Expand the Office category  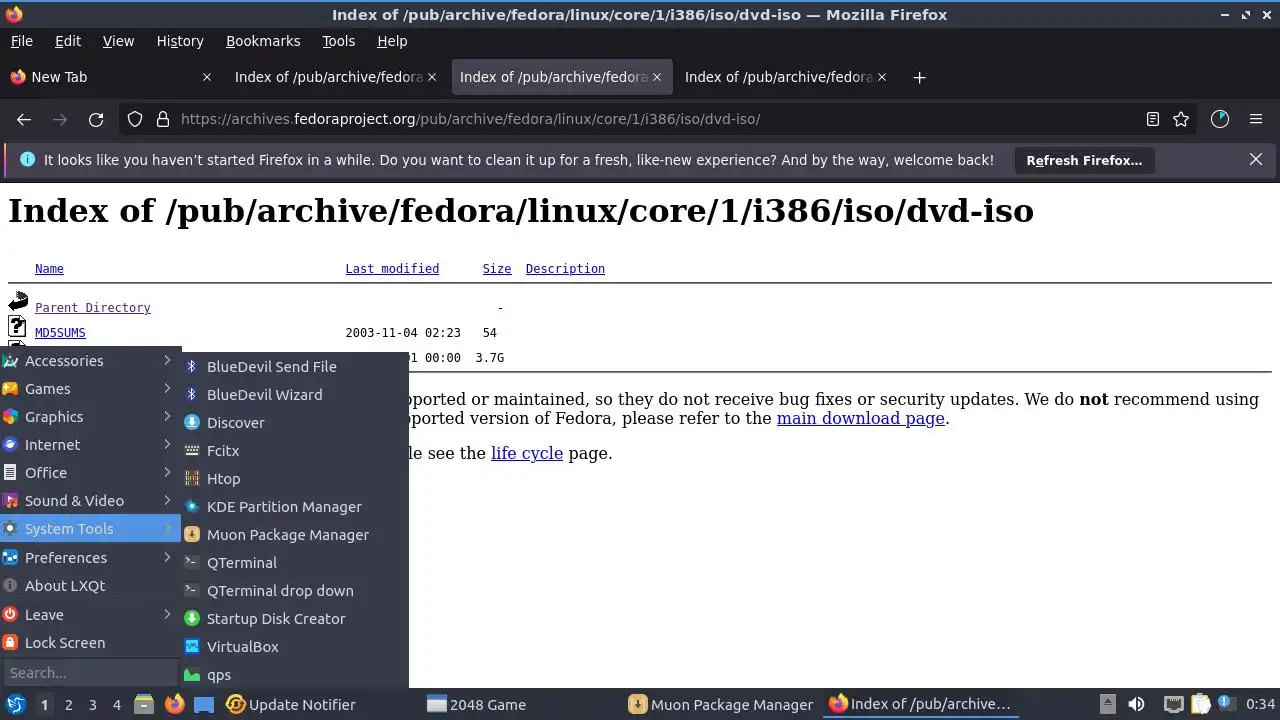90,473
